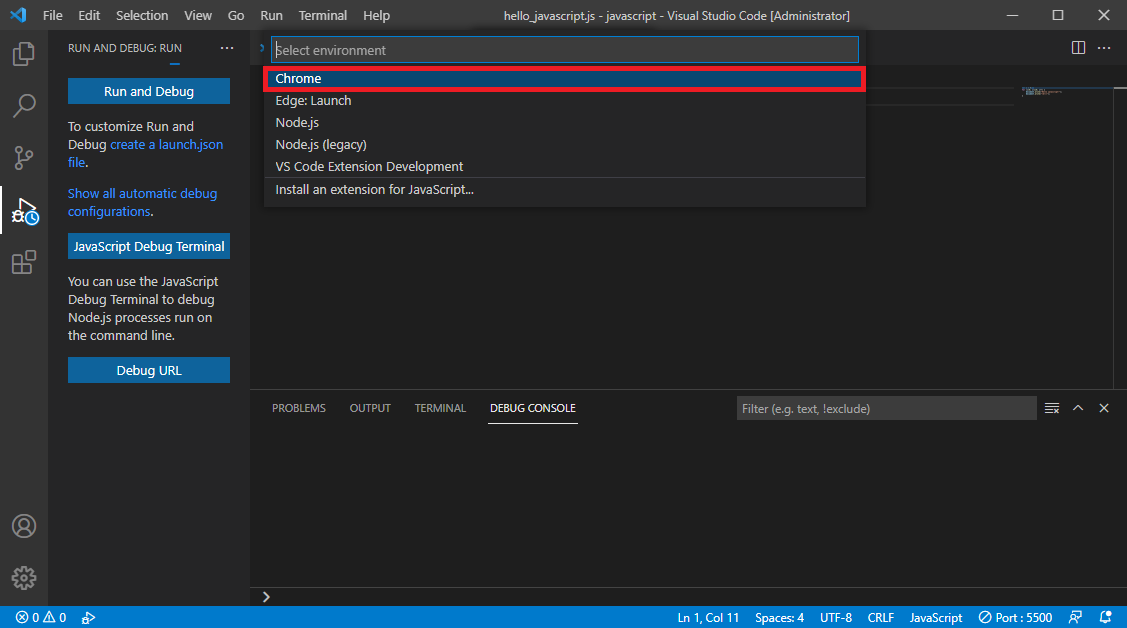Choose Install an extension for JavaScript
The width and height of the screenshot is (1127, 628).
point(564,190)
